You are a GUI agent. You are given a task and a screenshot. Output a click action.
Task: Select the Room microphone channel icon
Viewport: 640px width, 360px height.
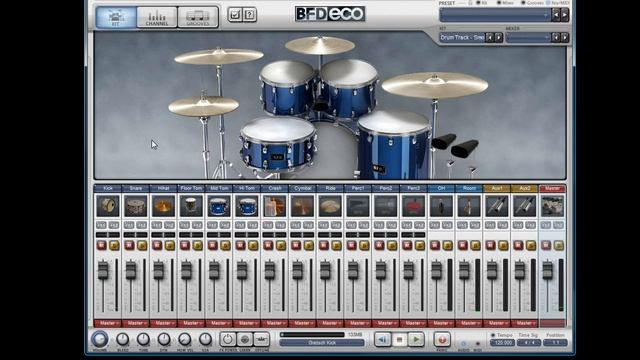469,206
